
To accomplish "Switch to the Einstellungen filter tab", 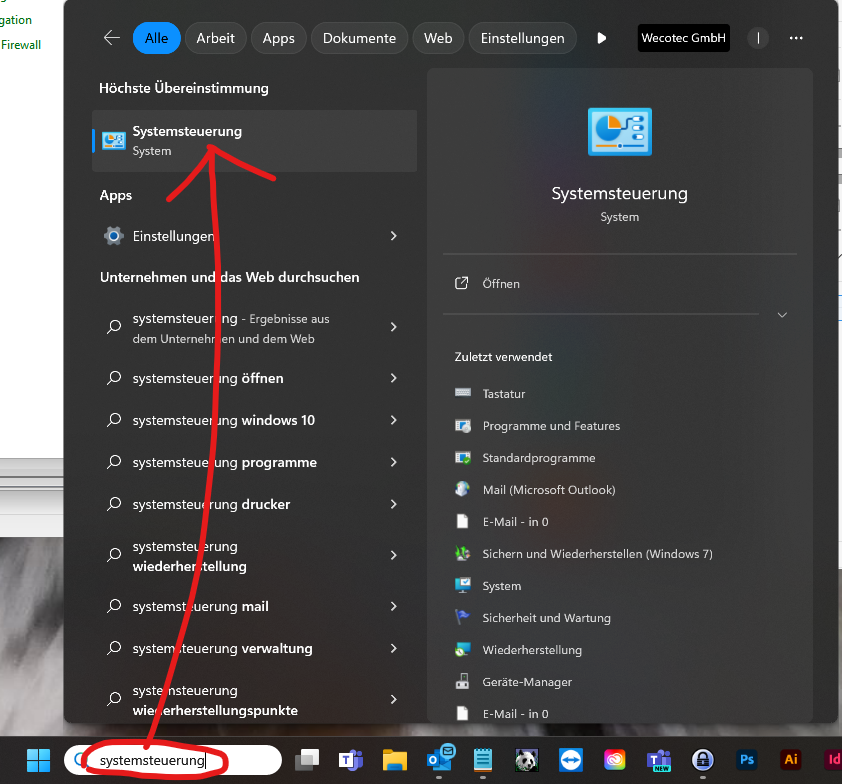I will [x=522, y=38].
